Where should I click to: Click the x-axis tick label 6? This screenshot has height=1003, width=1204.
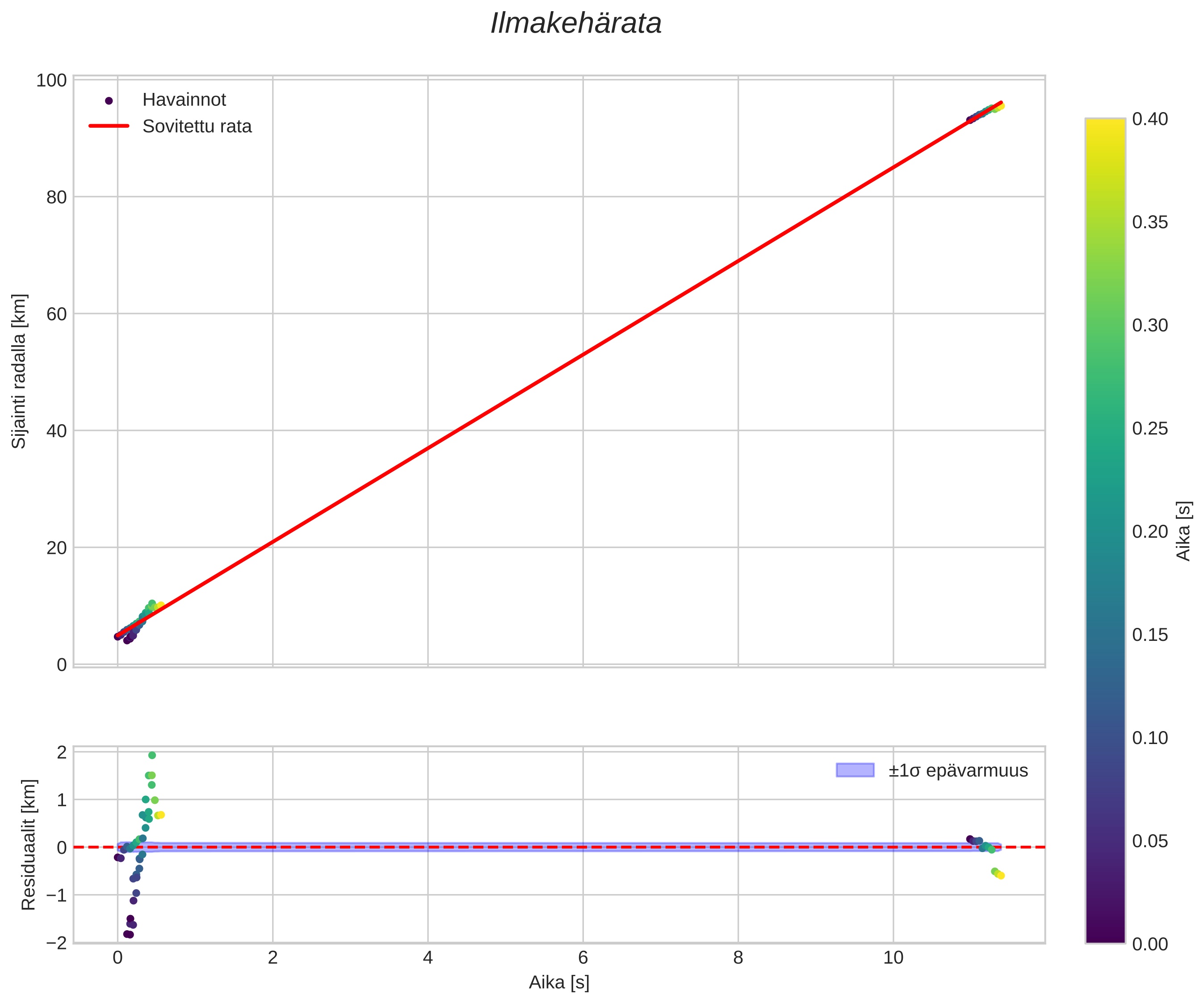[583, 958]
